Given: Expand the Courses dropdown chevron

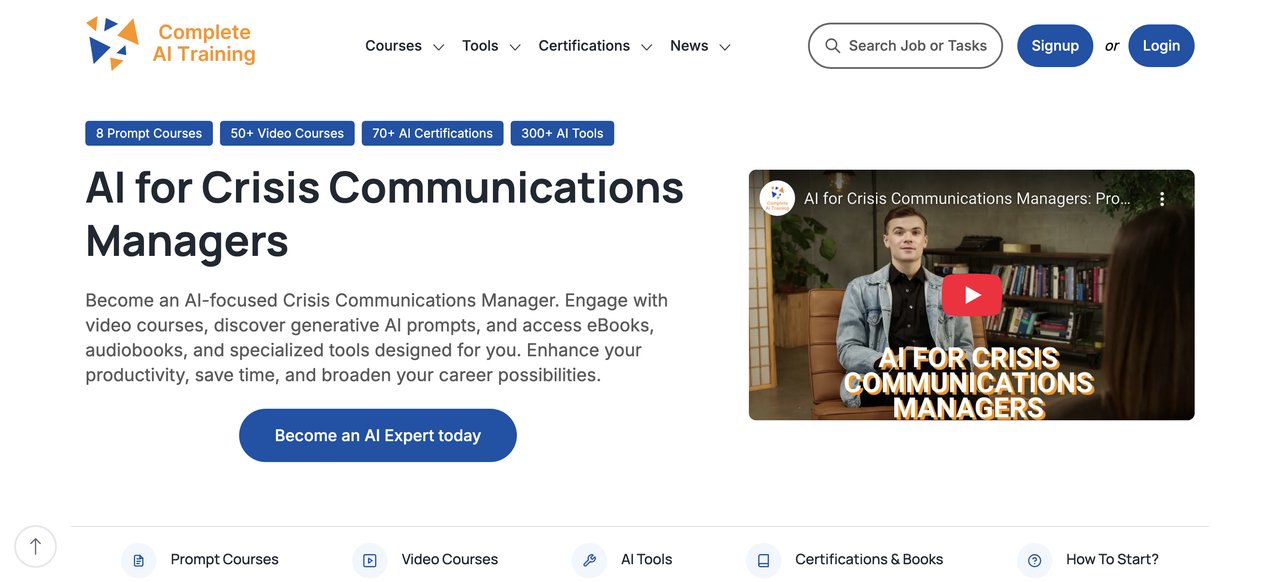Looking at the screenshot, I should point(438,47).
